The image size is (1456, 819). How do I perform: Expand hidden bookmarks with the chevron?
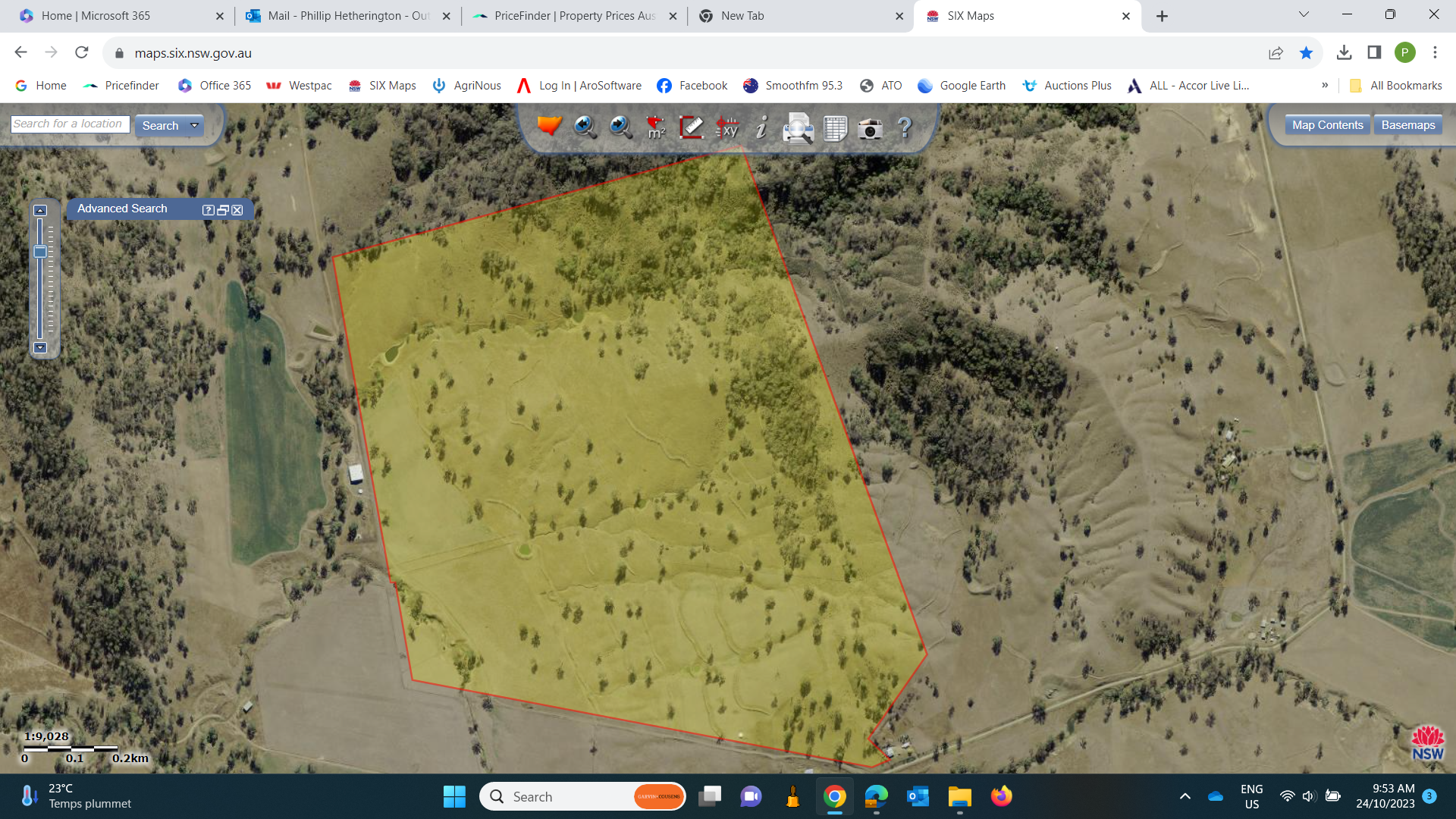(1325, 85)
